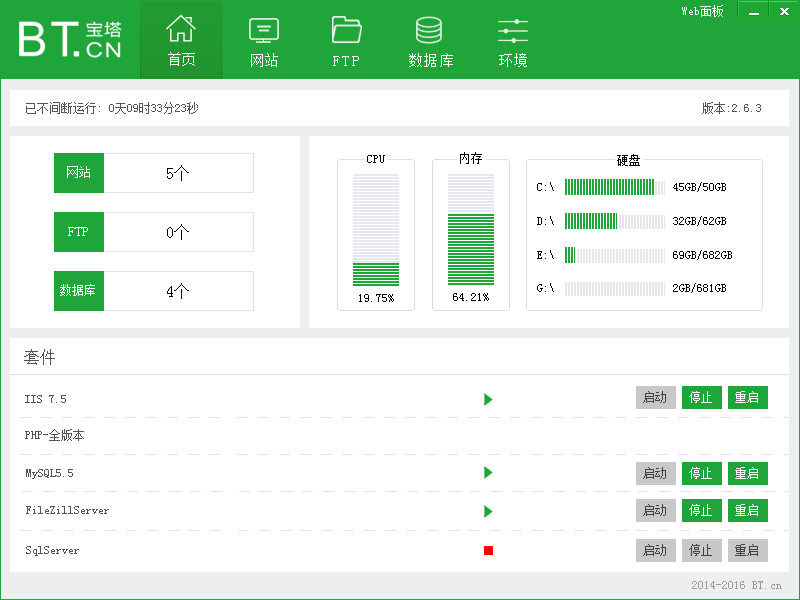
Task: Switch to the FTP tab label
Action: (x=346, y=61)
